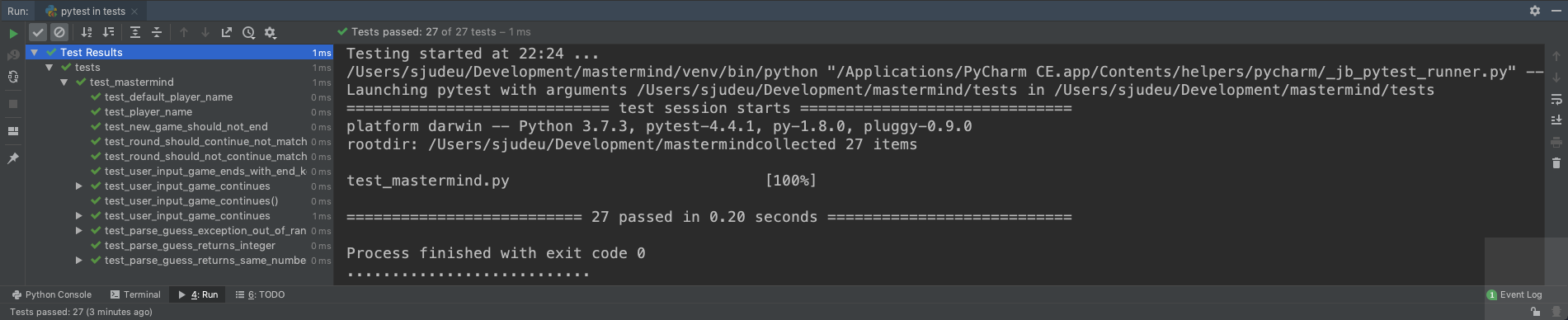This screenshot has width=1568, height=320.
Task: Click the Expand All icon
Action: pos(135,32)
